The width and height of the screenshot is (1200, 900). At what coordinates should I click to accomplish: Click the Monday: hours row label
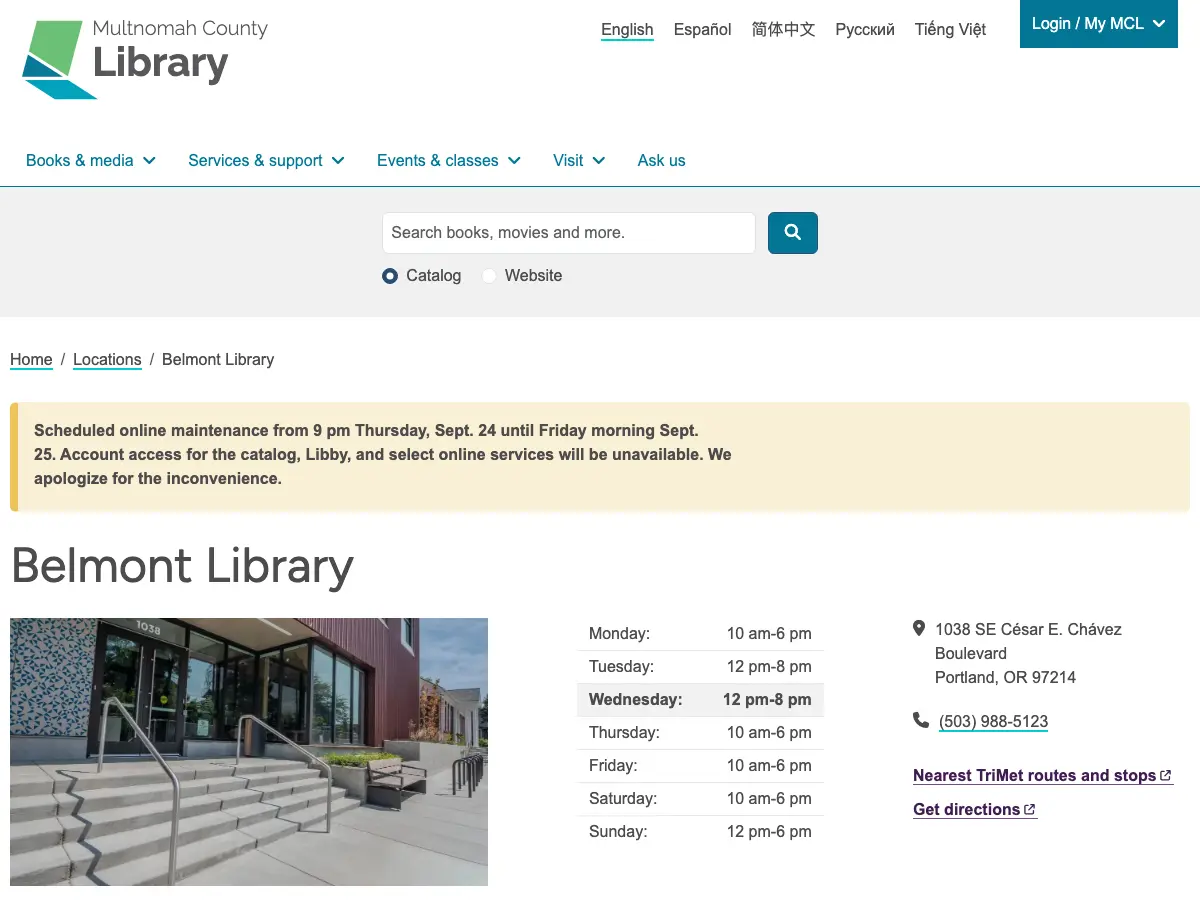619,634
